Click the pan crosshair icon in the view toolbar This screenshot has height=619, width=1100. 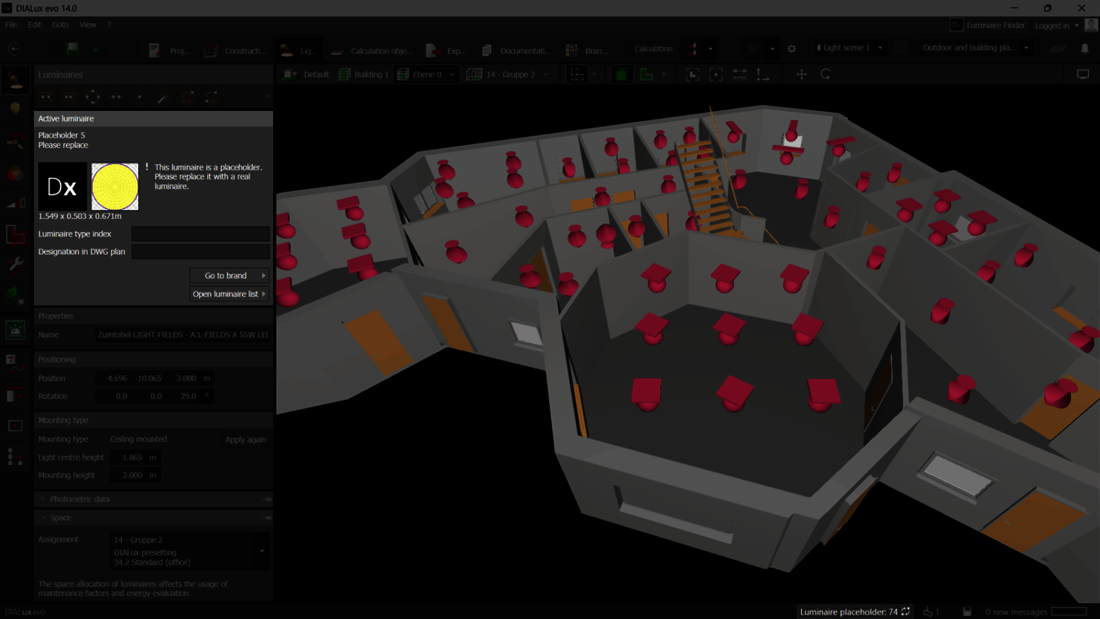(801, 74)
